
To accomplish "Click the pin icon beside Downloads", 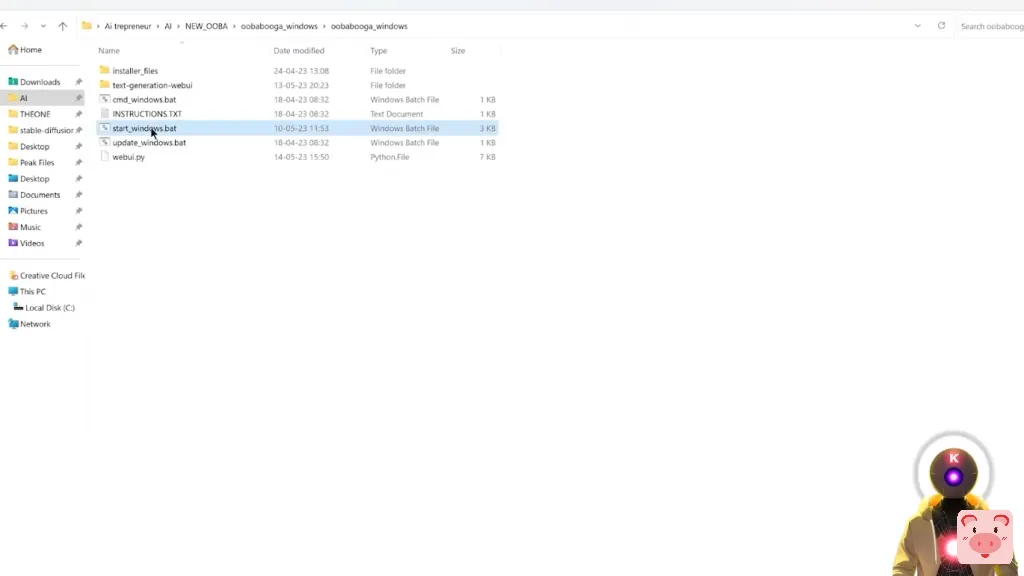I will 78,82.
